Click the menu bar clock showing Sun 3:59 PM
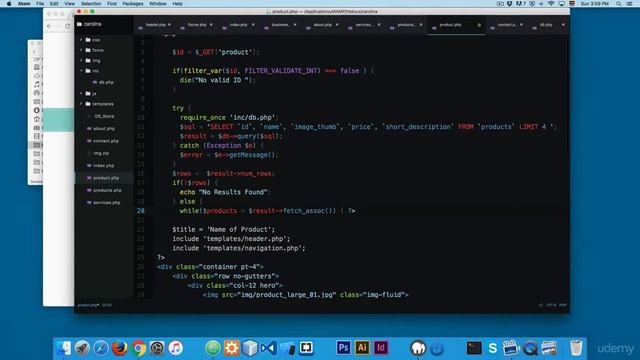The height and width of the screenshot is (360, 640). click(594, 4)
